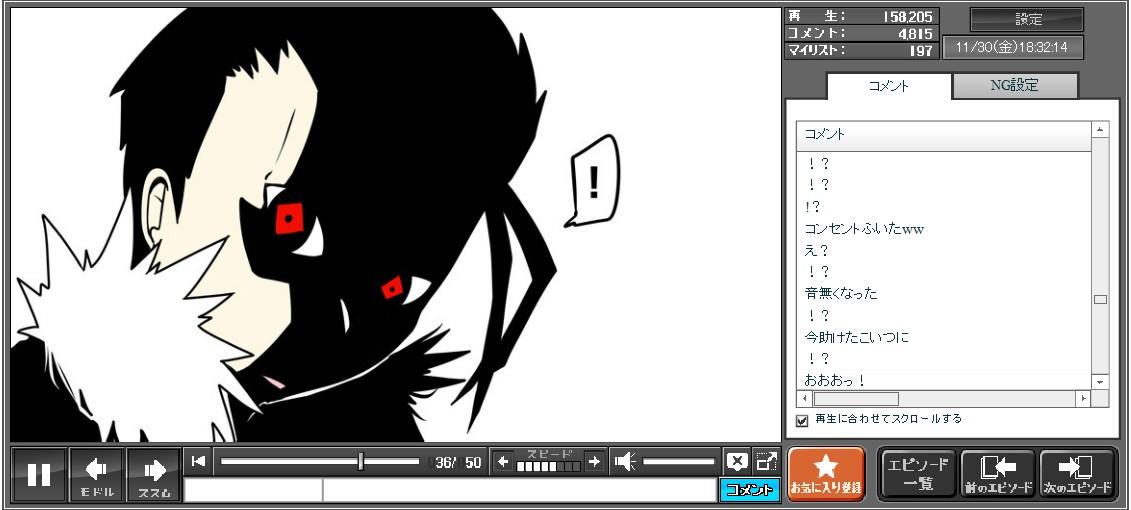The height and width of the screenshot is (510, 1131).
Task: Click the video seek bar handle
Action: (x=361, y=461)
